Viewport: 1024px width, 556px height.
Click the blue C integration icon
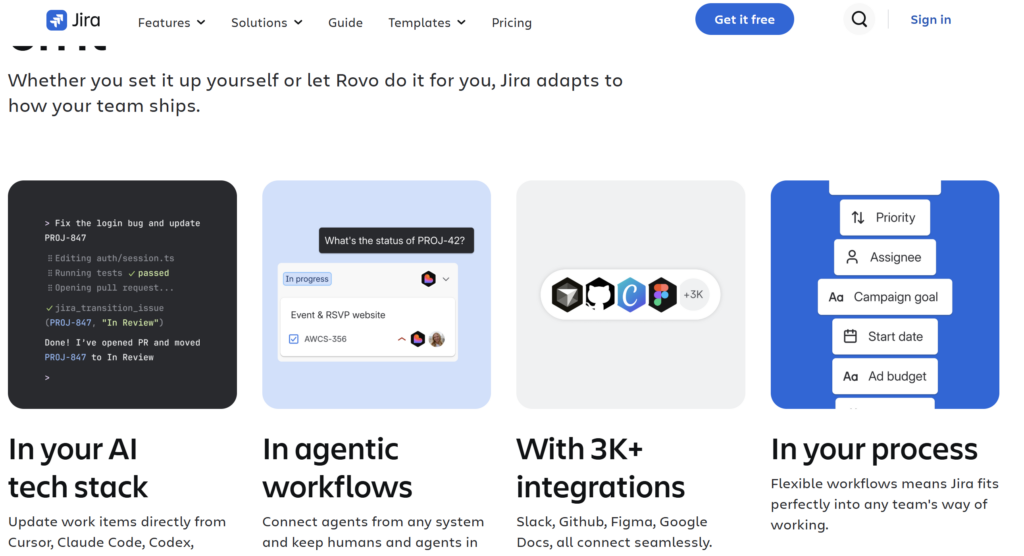tap(630, 295)
